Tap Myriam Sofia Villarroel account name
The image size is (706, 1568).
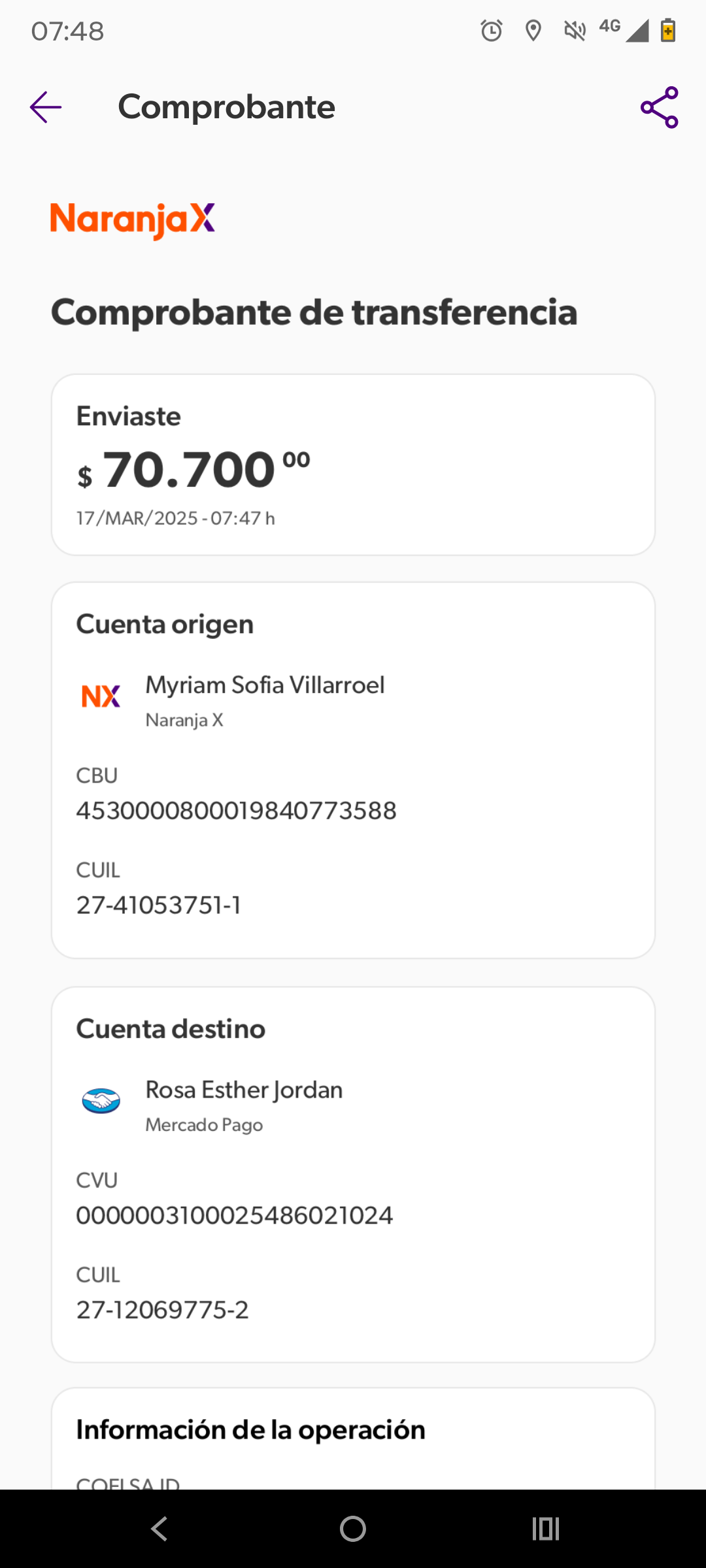(265, 685)
